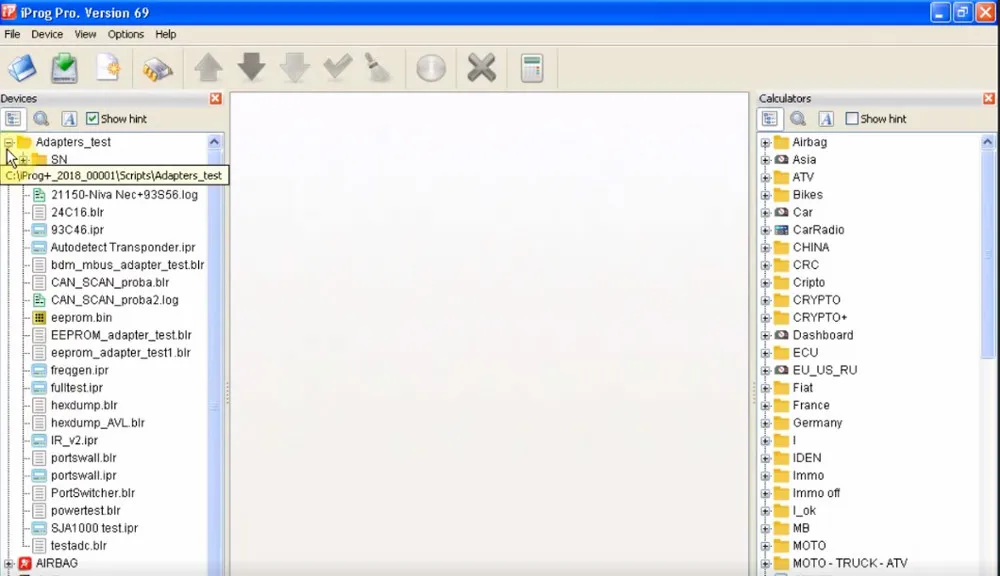
Task: Expand the CHINA folder
Action: click(x=765, y=248)
